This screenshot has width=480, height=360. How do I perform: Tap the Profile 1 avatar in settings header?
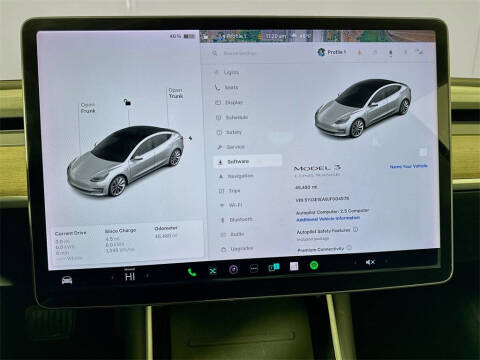pyautogui.click(x=321, y=52)
